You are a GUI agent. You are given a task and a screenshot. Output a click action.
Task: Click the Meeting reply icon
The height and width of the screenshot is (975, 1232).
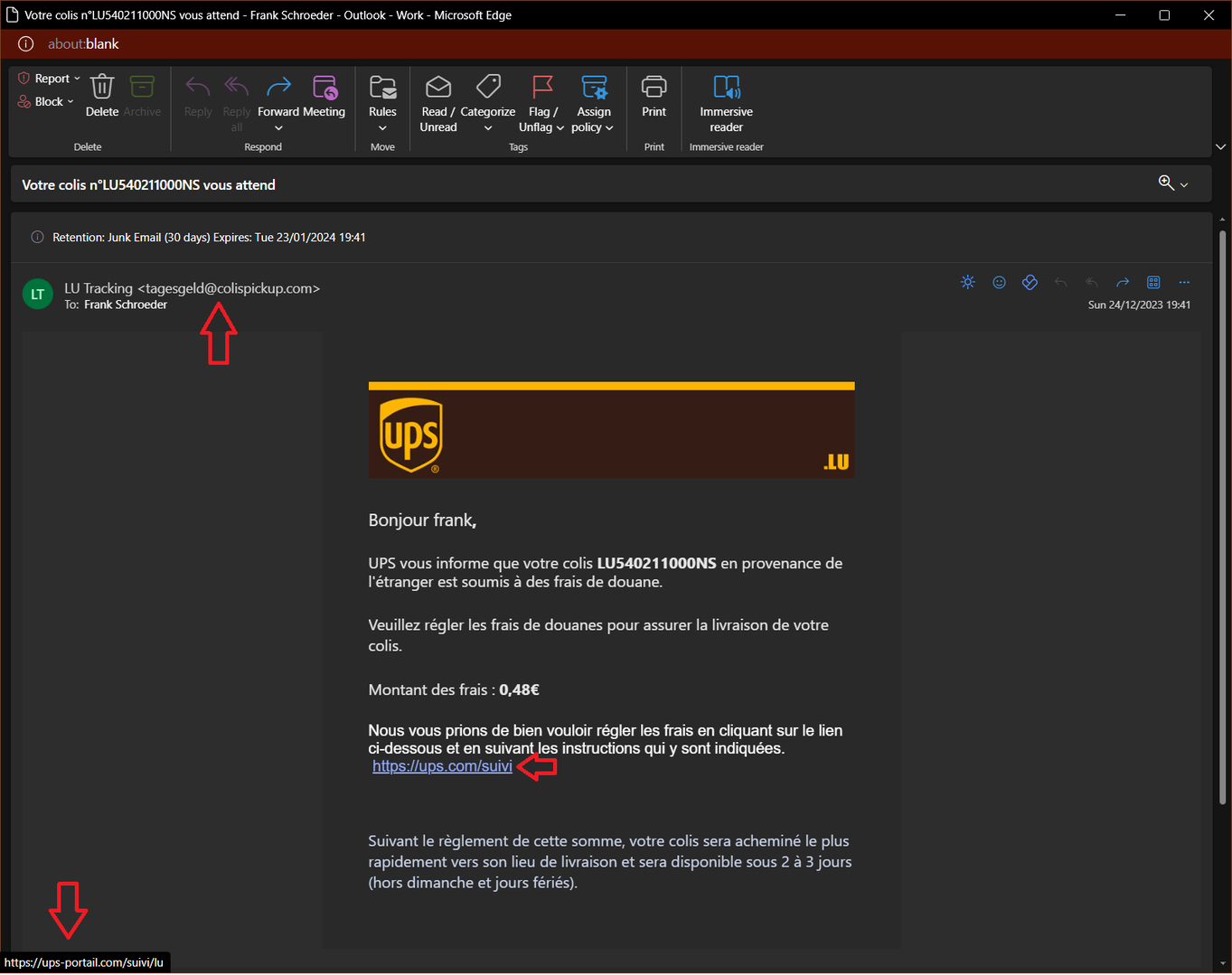click(324, 88)
